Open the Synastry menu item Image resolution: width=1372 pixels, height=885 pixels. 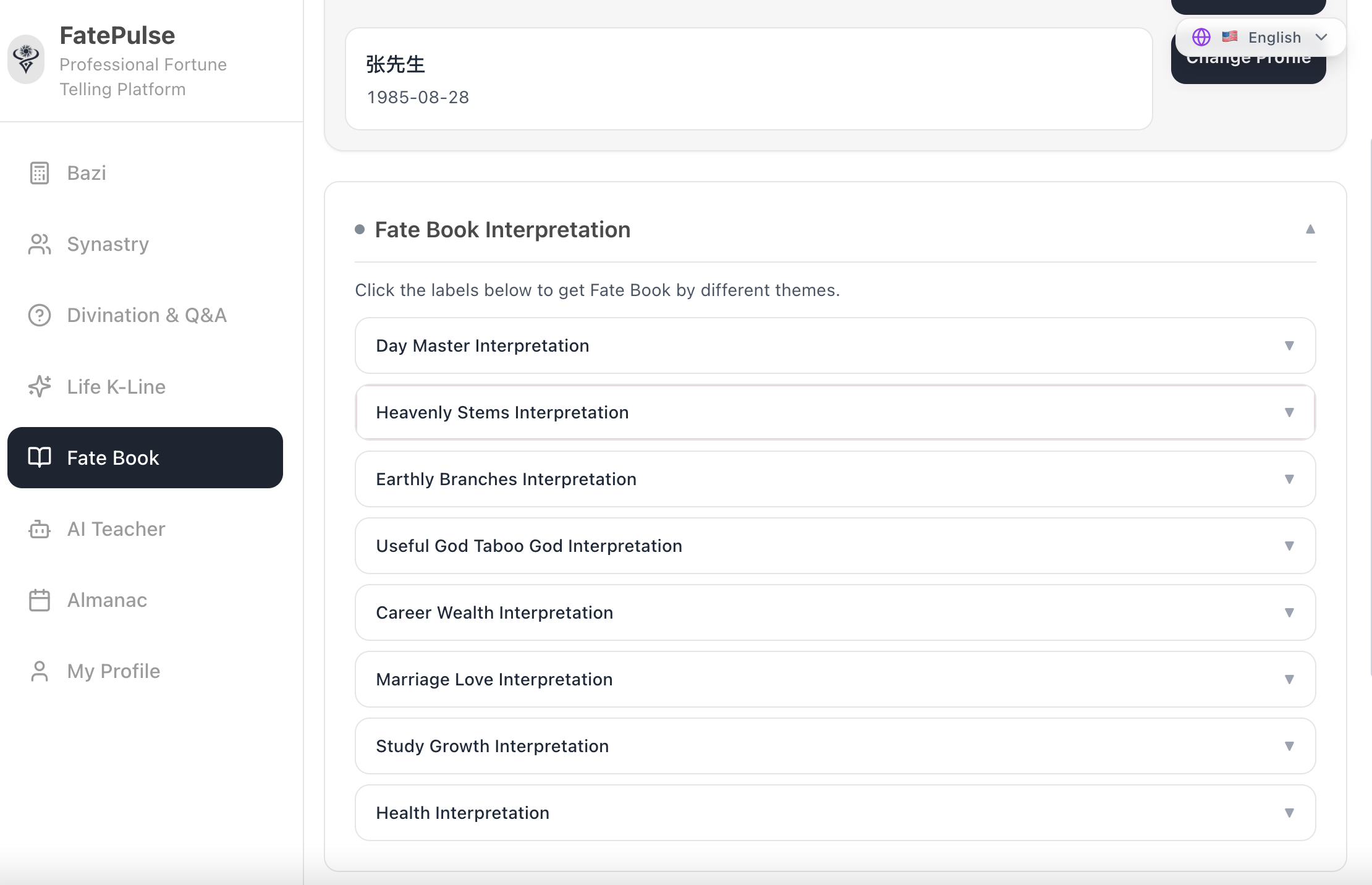click(x=108, y=244)
